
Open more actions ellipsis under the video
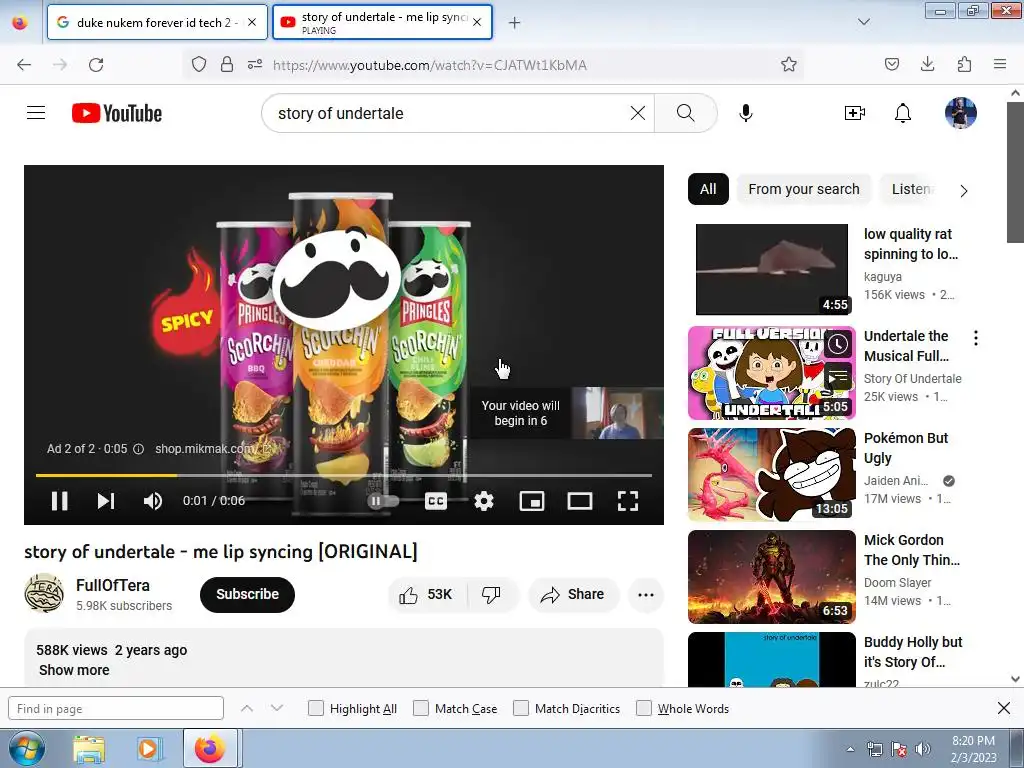pyautogui.click(x=646, y=594)
